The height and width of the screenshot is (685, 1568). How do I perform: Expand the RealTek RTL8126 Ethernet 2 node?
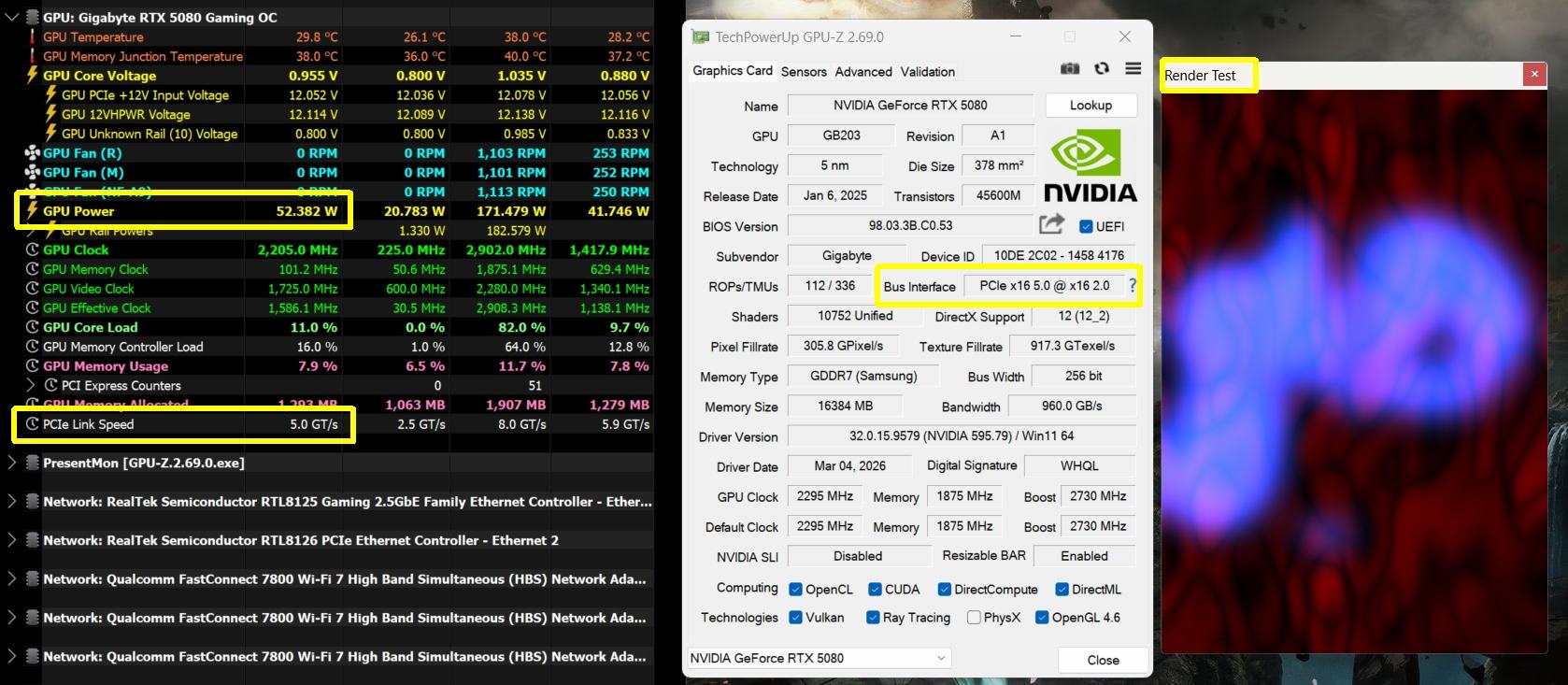click(x=11, y=539)
